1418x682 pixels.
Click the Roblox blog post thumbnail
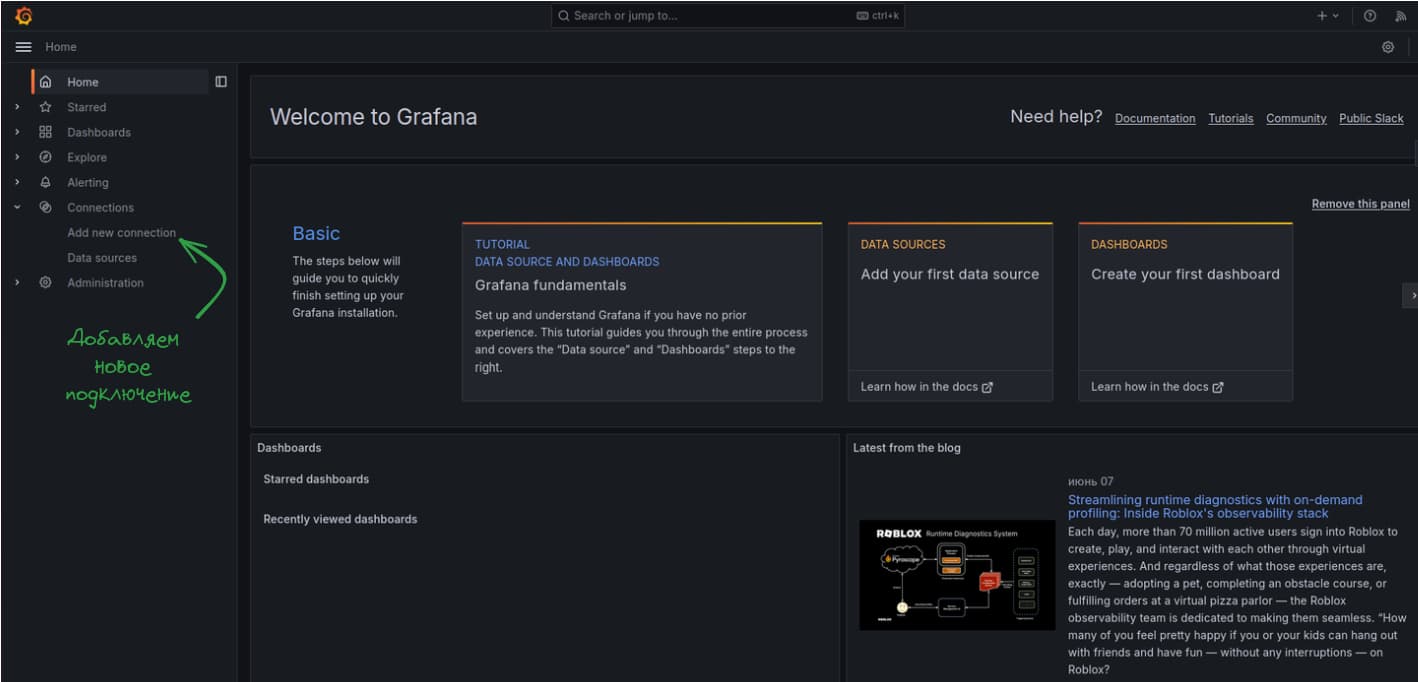click(x=957, y=575)
